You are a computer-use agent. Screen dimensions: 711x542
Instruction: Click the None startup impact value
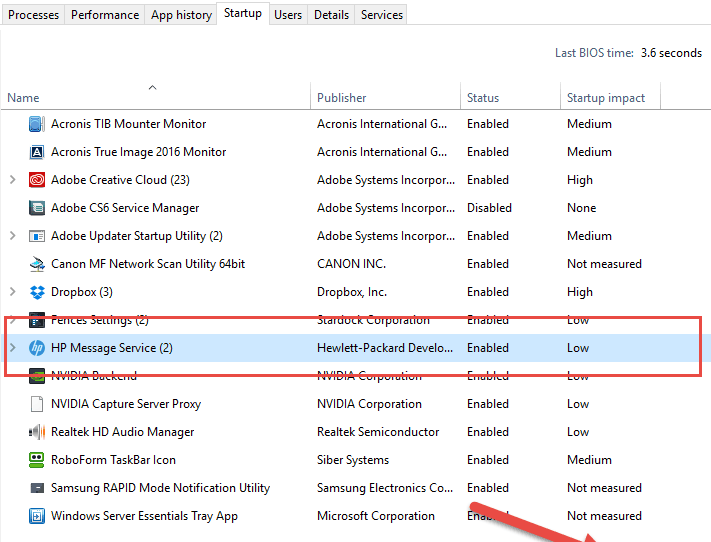[x=582, y=208]
